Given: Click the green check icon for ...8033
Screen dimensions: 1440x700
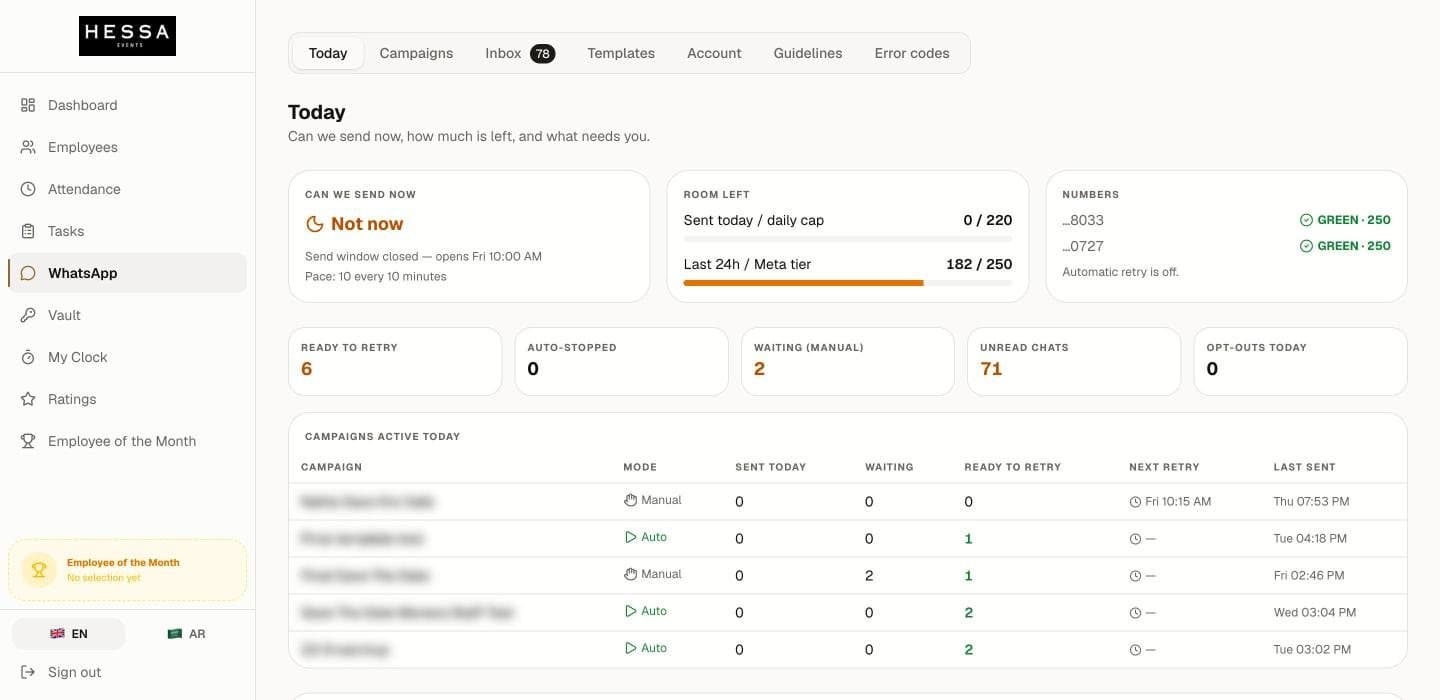Looking at the screenshot, I should pos(1306,220).
